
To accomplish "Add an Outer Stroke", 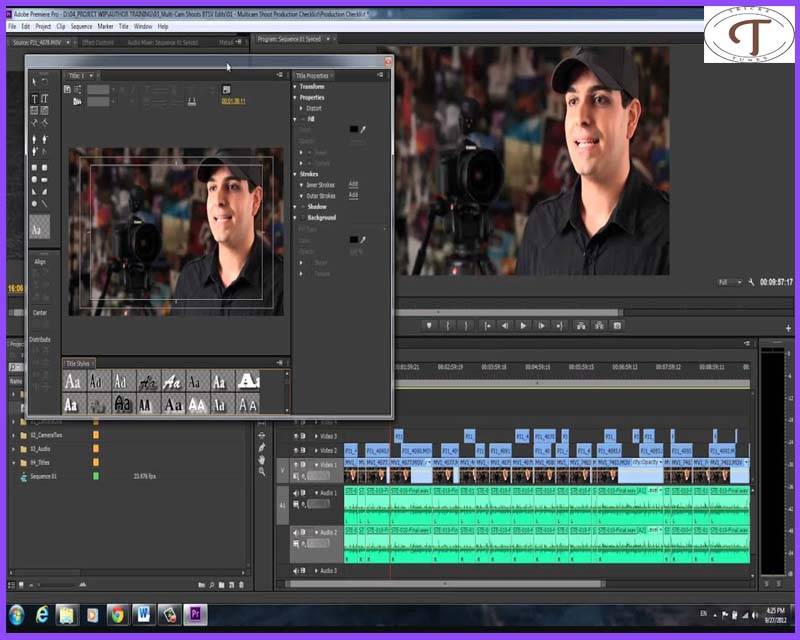I will (x=353, y=195).
